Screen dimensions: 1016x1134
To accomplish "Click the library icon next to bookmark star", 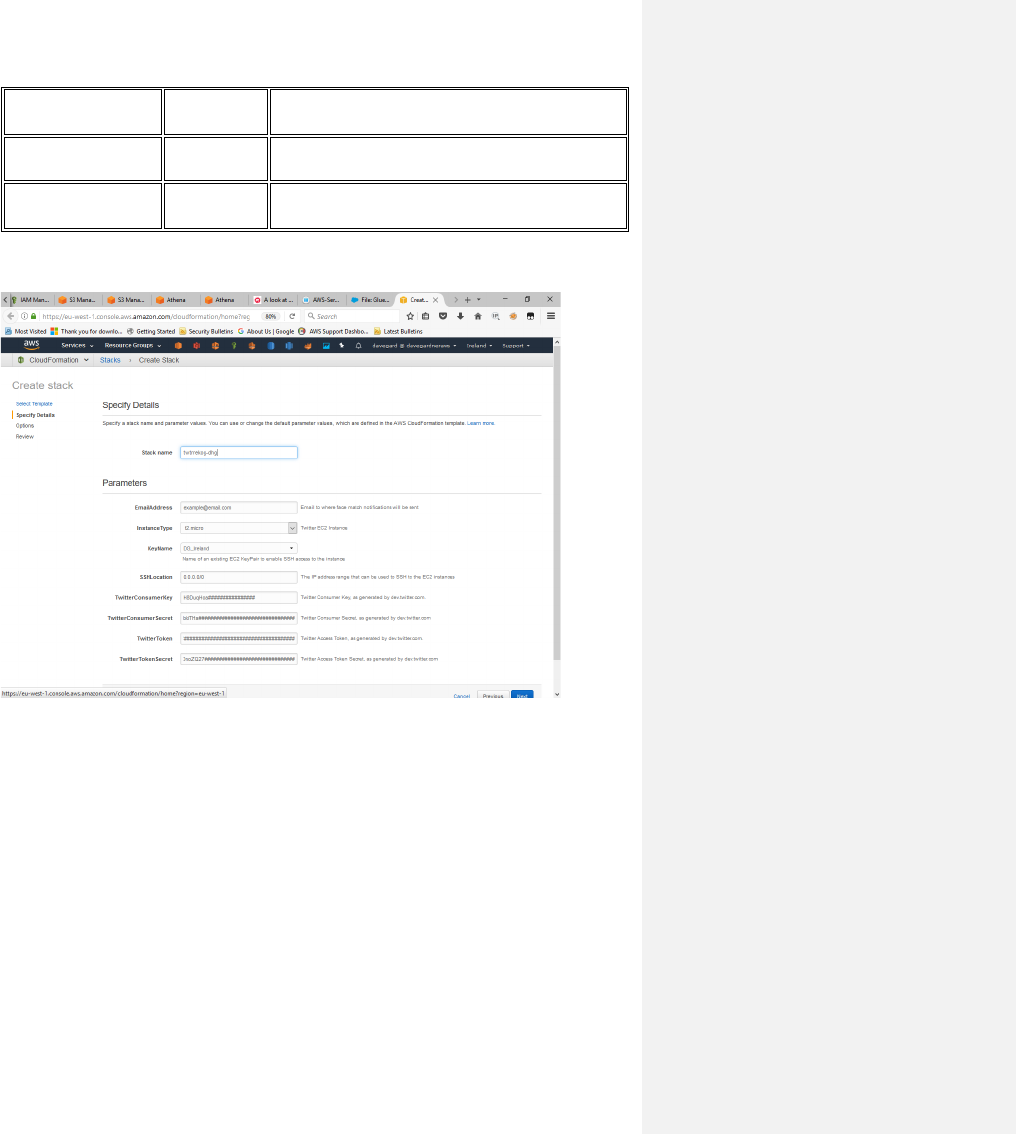I will [426, 316].
